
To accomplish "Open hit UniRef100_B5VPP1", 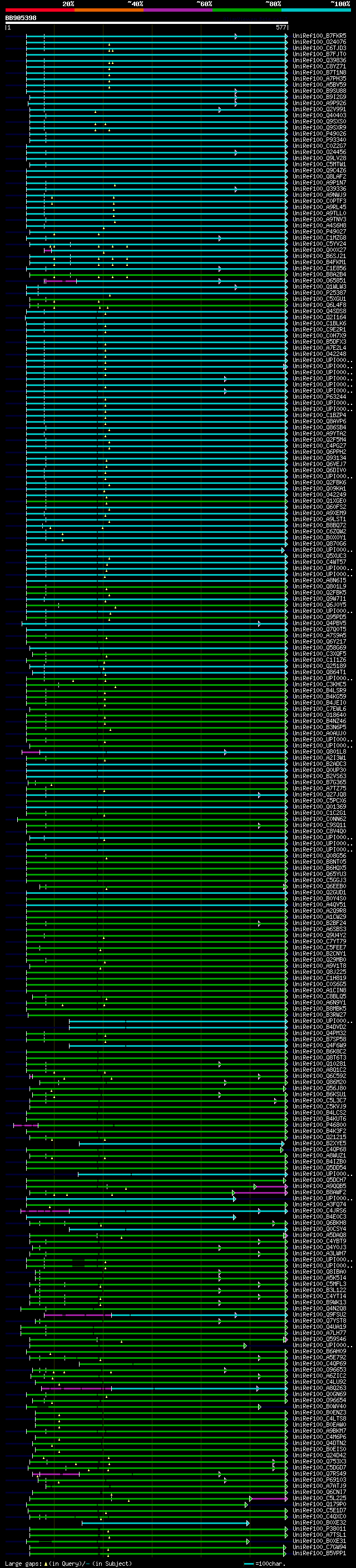I will [x=319, y=1554].
